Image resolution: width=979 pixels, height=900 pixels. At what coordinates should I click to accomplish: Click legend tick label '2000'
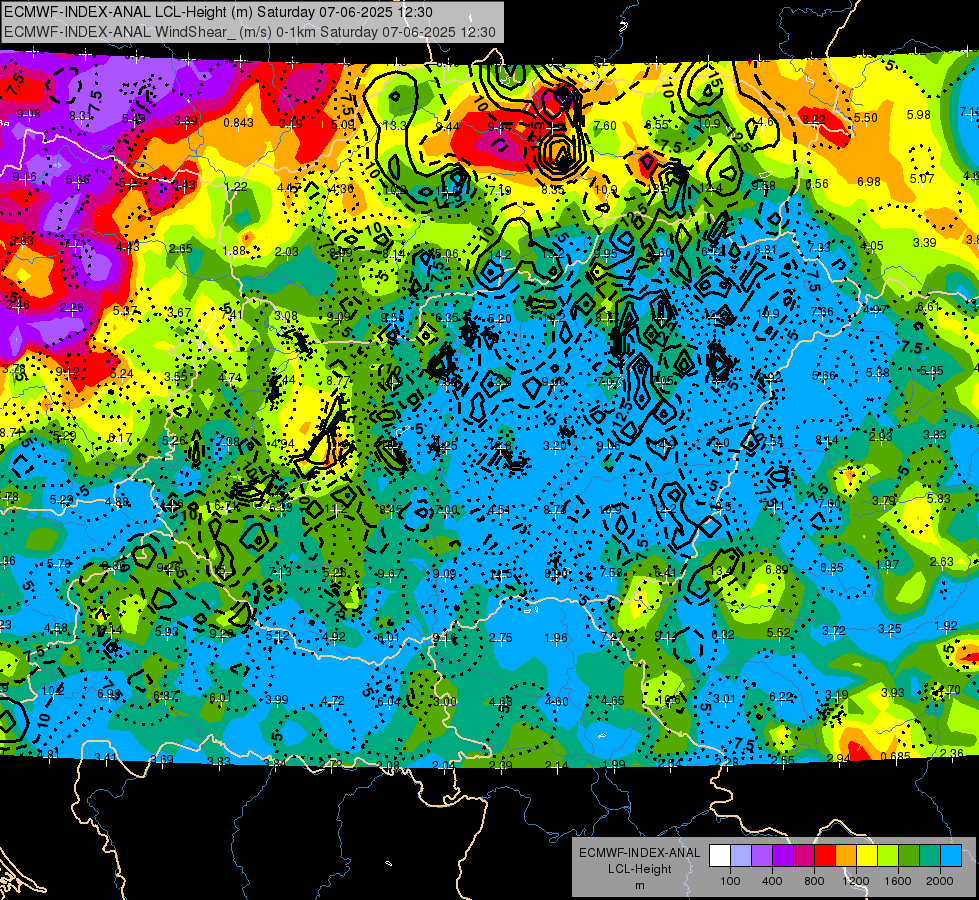(x=940, y=881)
